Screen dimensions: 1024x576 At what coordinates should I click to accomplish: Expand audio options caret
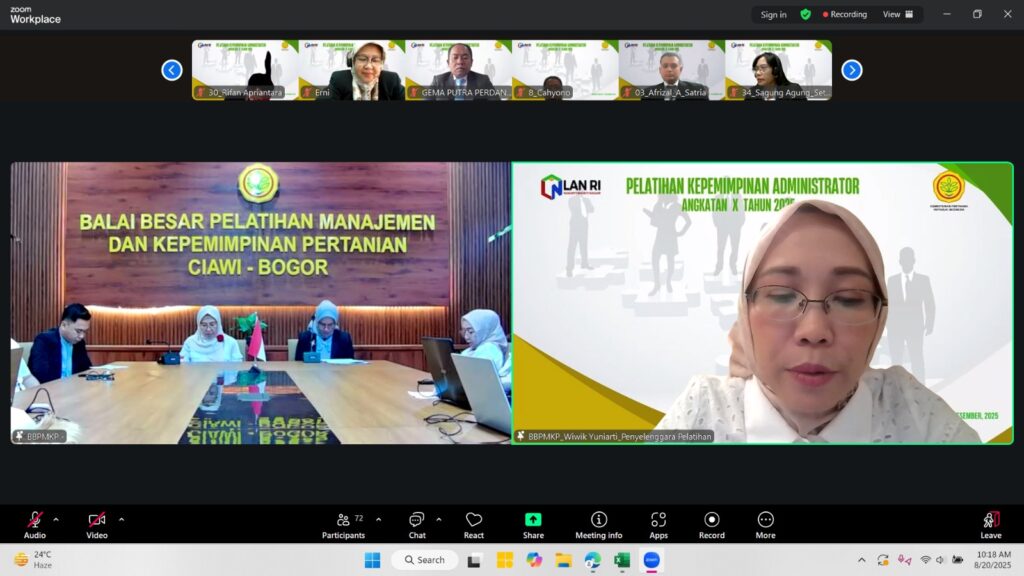tap(56, 520)
